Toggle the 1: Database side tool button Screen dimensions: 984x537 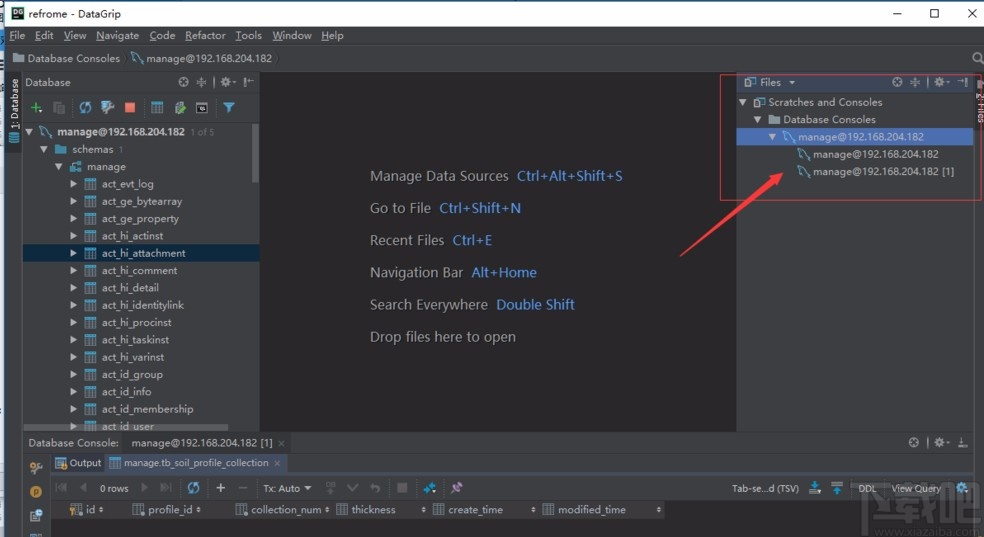[14, 111]
